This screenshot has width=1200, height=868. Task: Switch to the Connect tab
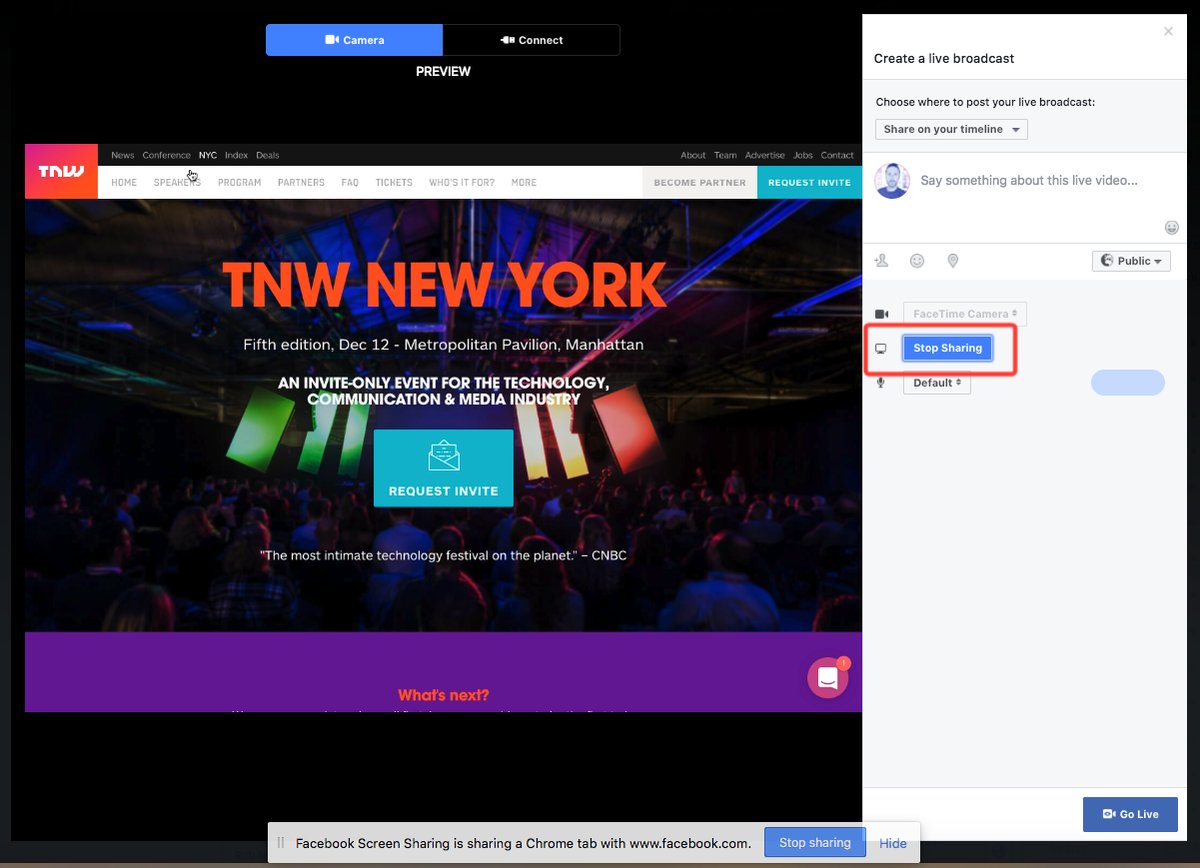tap(531, 40)
